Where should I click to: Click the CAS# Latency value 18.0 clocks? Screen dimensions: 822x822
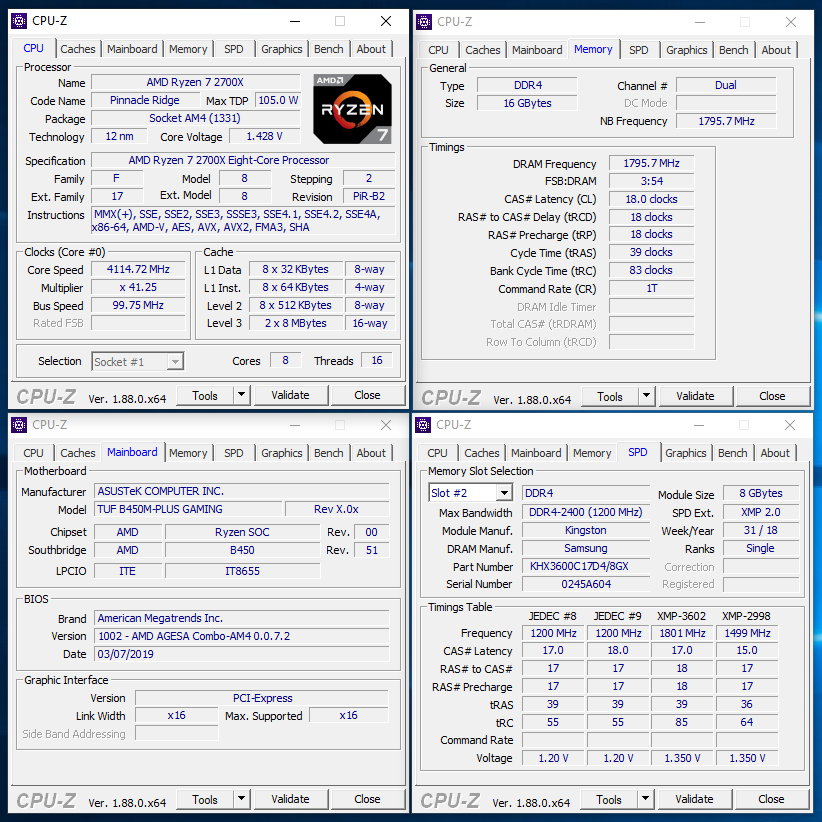point(652,199)
